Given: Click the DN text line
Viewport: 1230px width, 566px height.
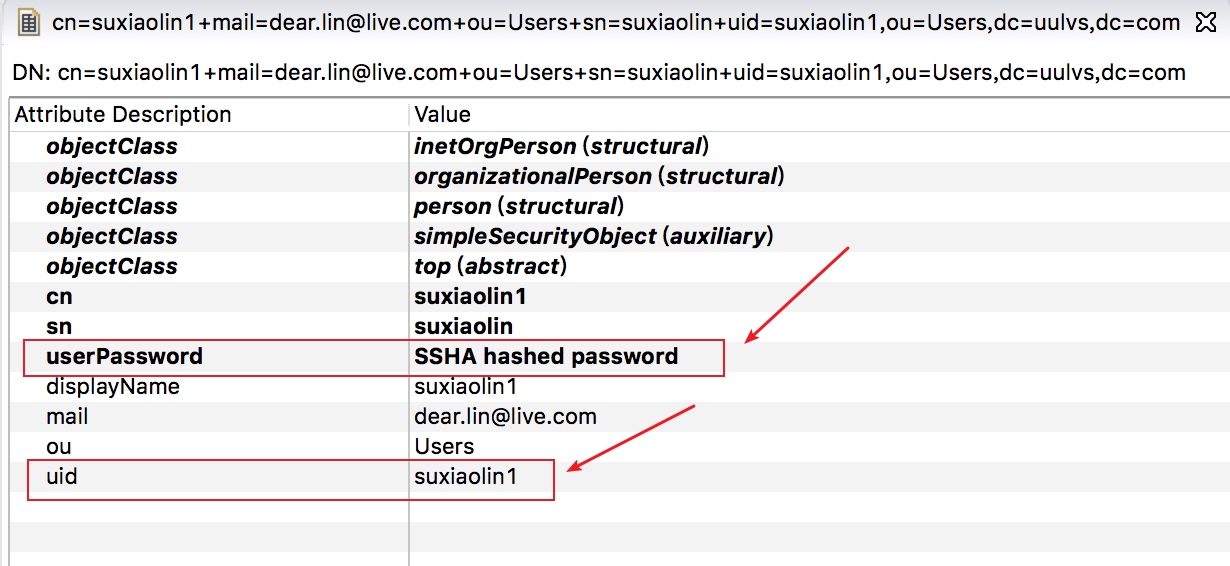Looking at the screenshot, I should pyautogui.click(x=599, y=72).
